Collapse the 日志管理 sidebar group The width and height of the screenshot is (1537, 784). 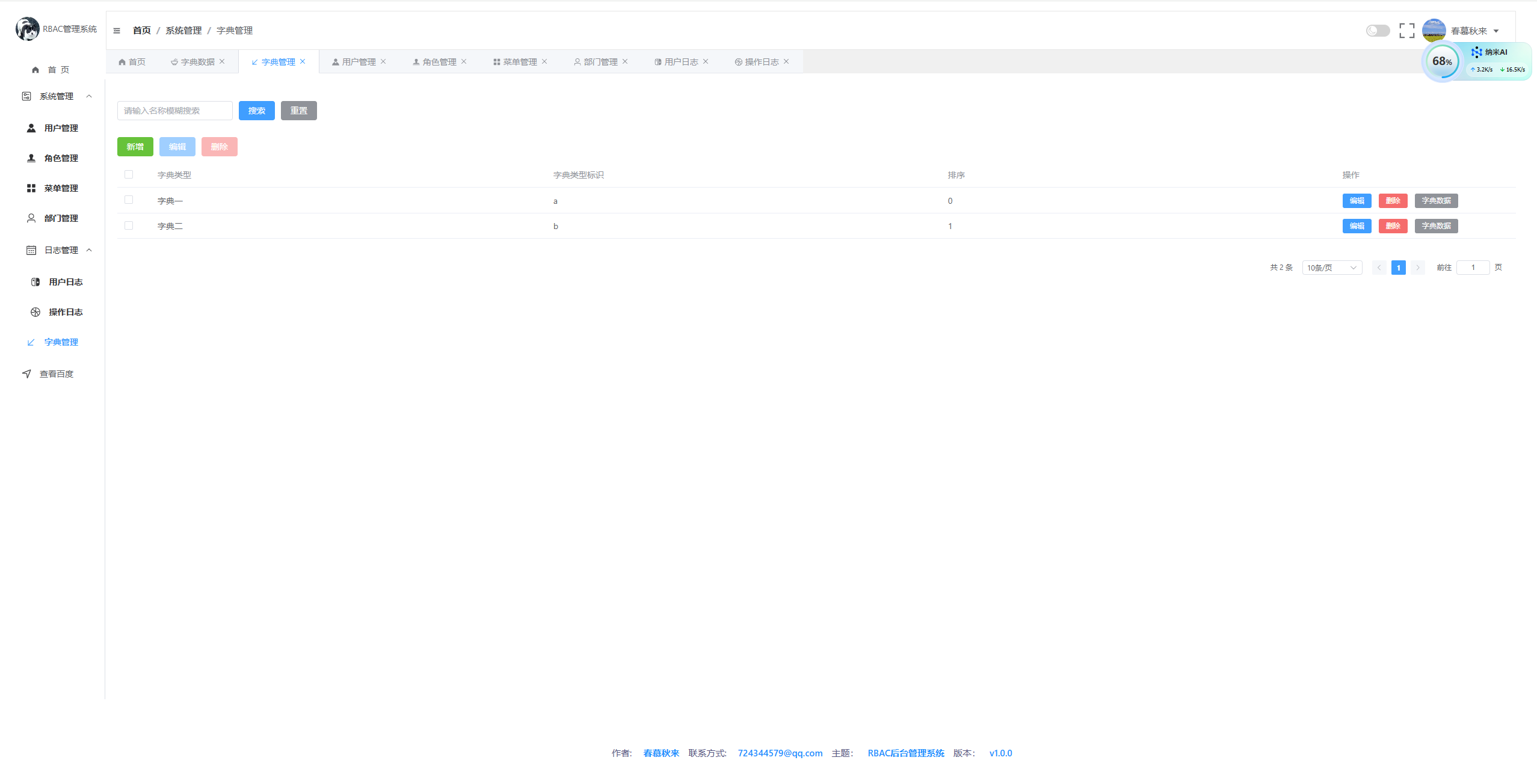coord(89,250)
